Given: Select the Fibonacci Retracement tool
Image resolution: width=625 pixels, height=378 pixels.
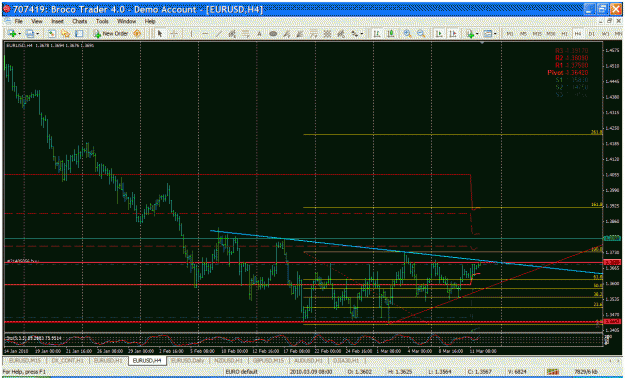Looking at the screenshot, I should tap(246, 34).
